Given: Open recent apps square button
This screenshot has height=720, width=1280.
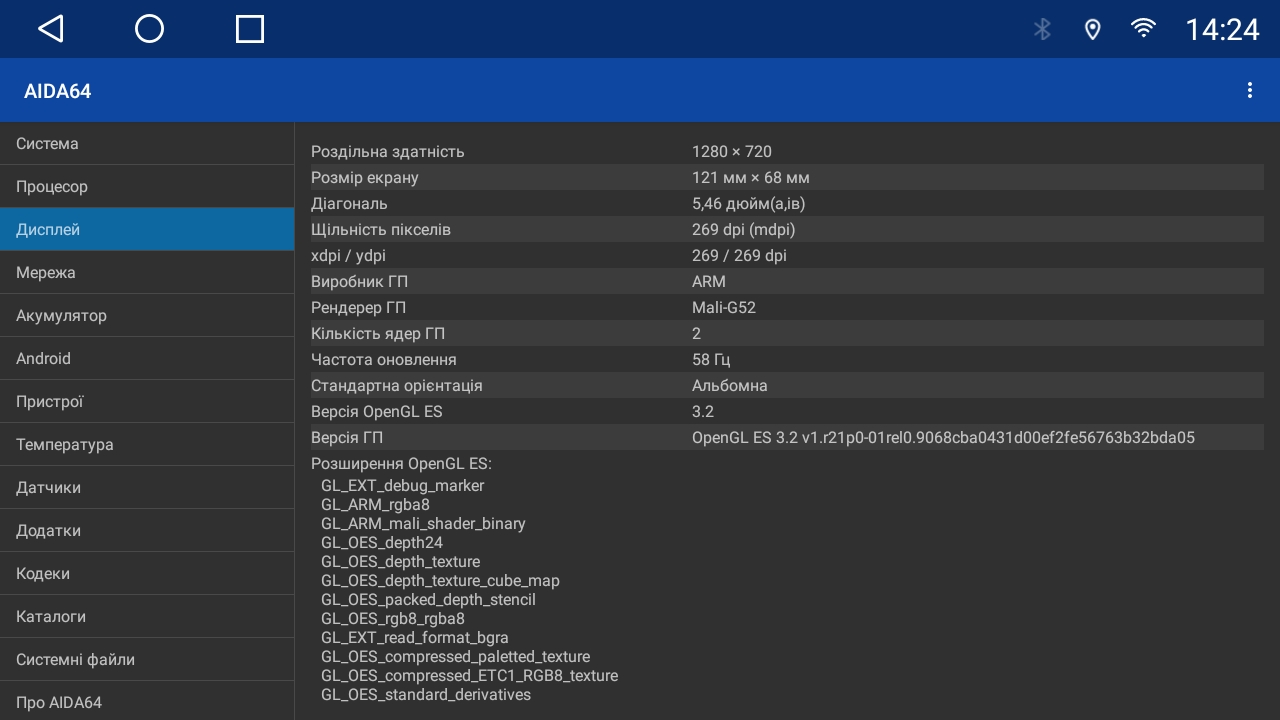Looking at the screenshot, I should pyautogui.click(x=250, y=29).
